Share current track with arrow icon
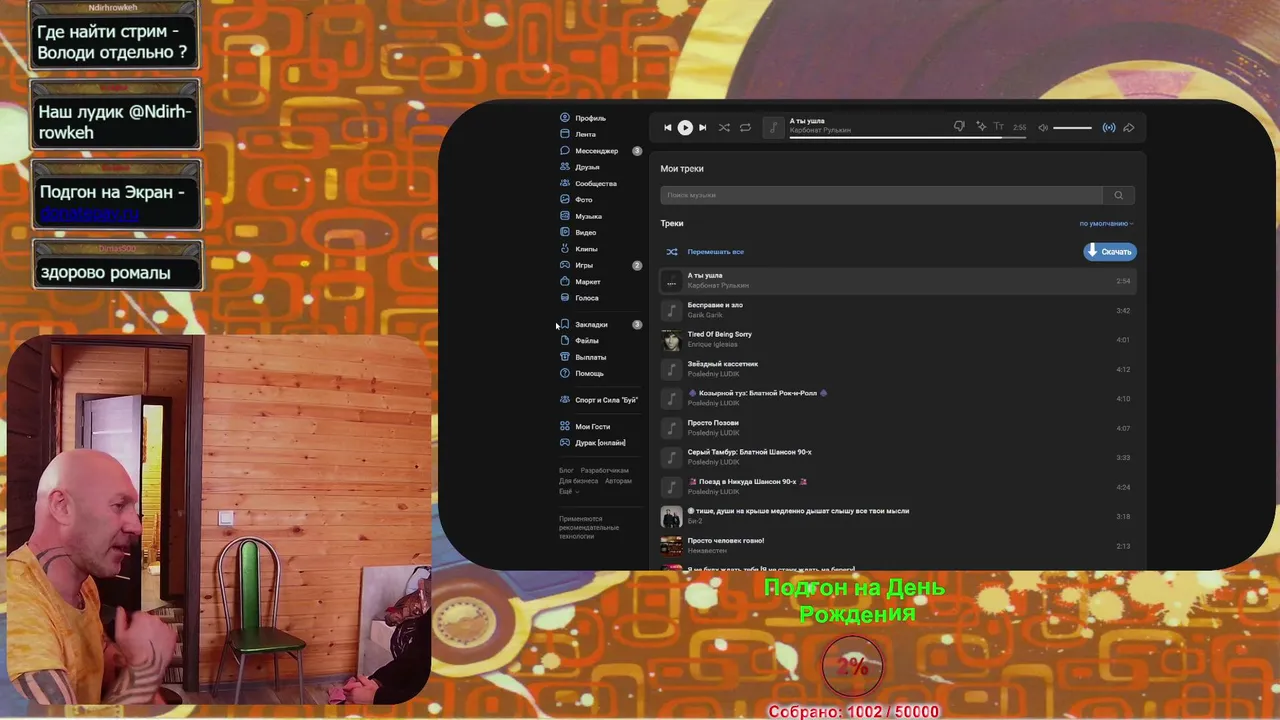 click(1129, 127)
